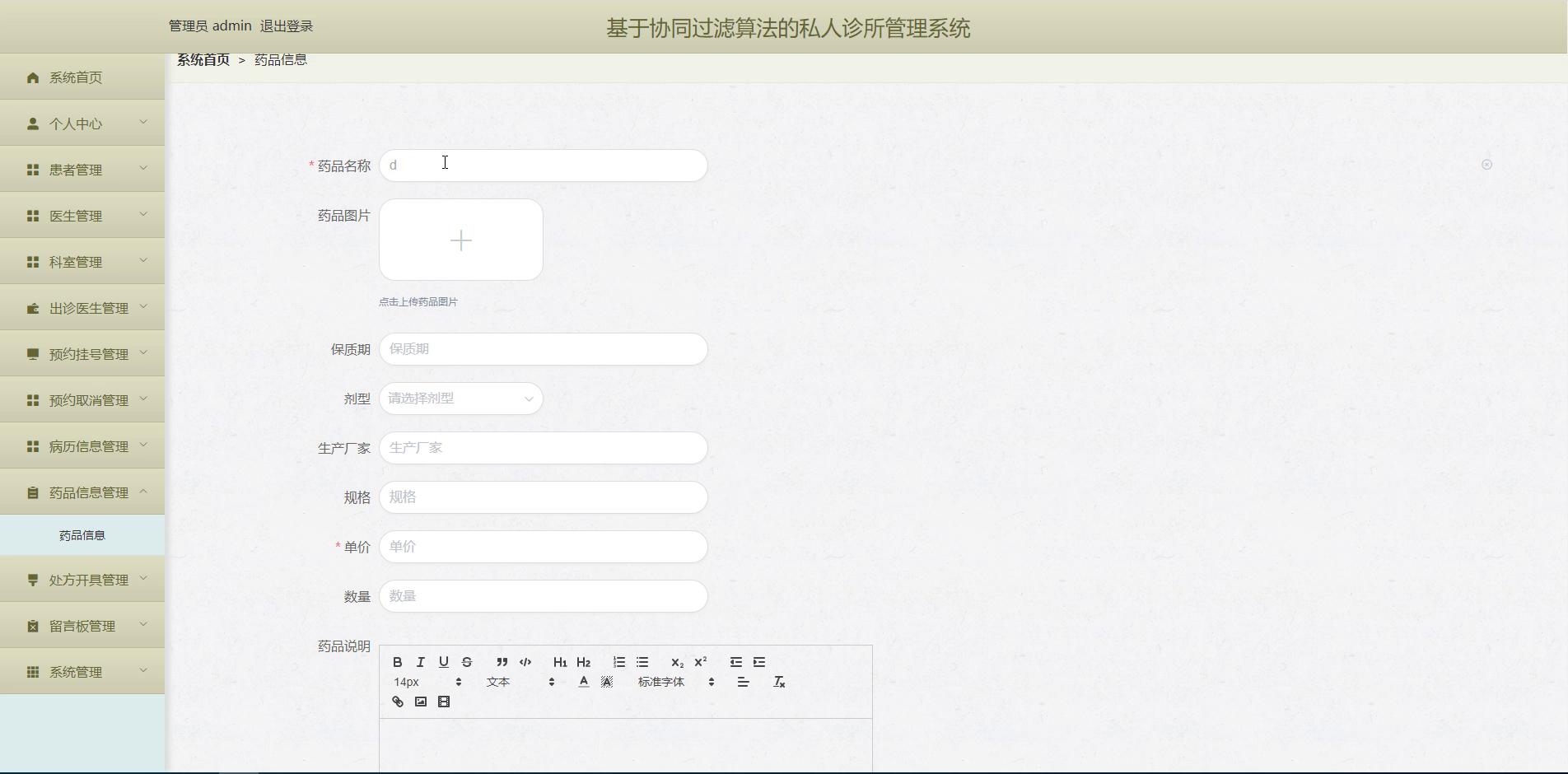
Task: Expand the 处方开具管理 menu
Action: click(82, 580)
